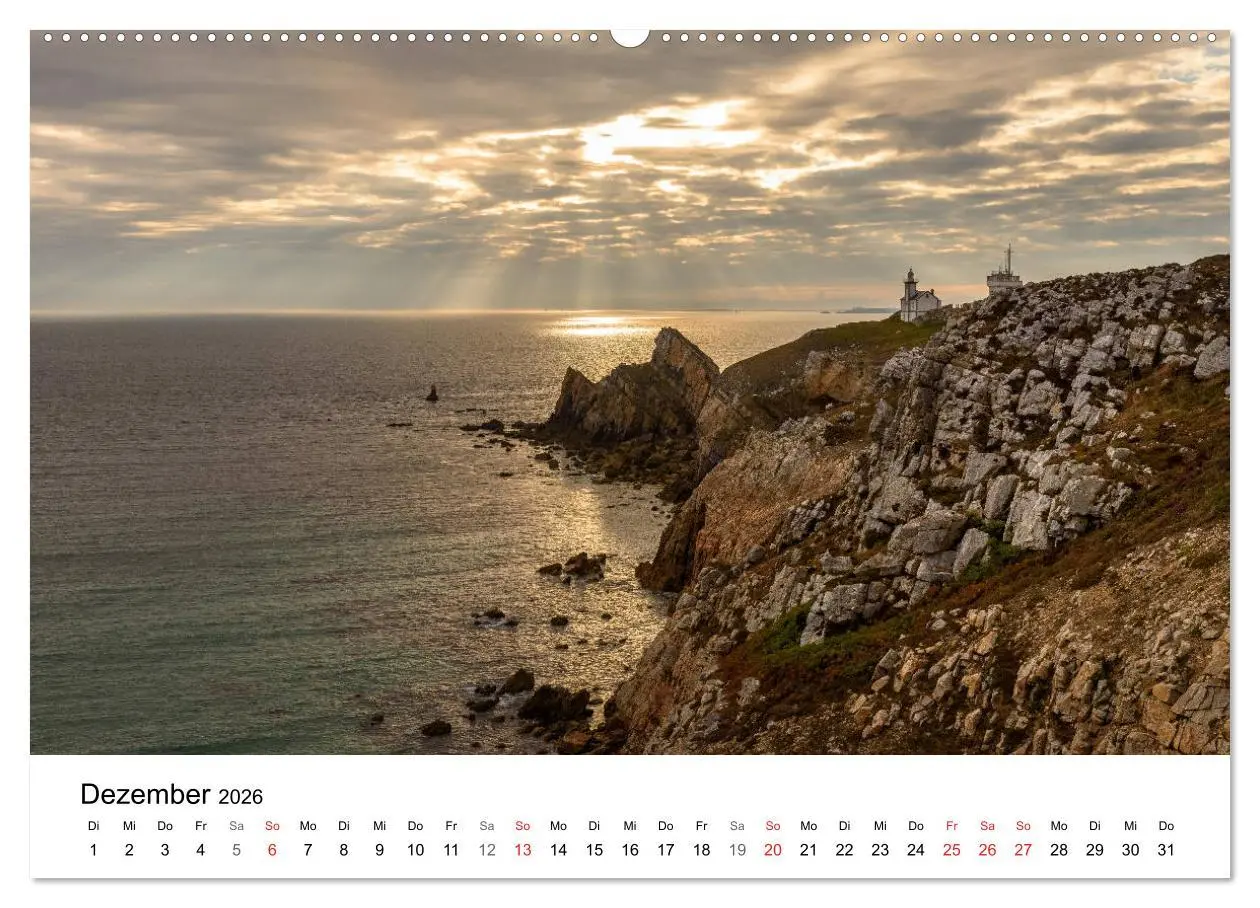Screen dimensions: 1260x908
Task: Select grey Saturday day 12
Action: point(487,850)
